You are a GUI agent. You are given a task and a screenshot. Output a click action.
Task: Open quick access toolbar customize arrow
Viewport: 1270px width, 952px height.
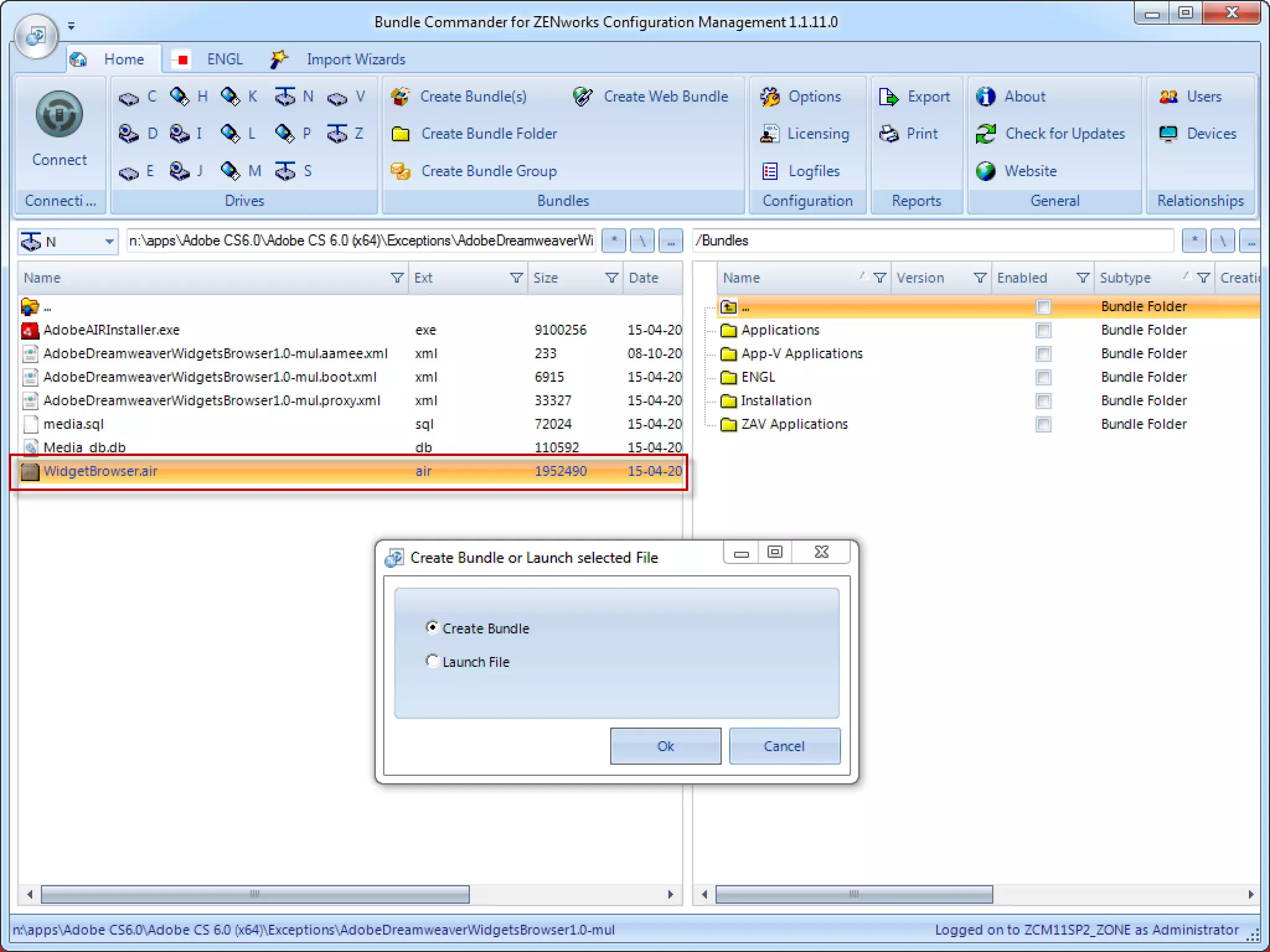pos(71,26)
